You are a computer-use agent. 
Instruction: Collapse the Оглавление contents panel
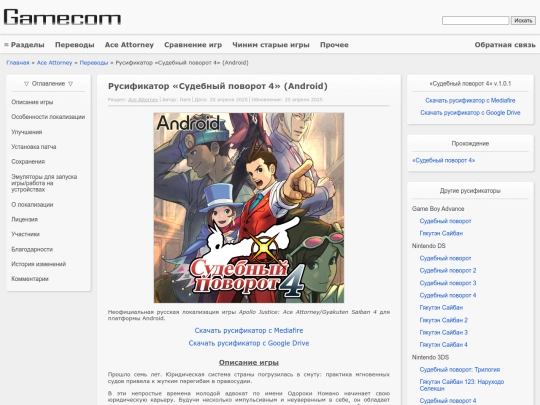click(49, 84)
